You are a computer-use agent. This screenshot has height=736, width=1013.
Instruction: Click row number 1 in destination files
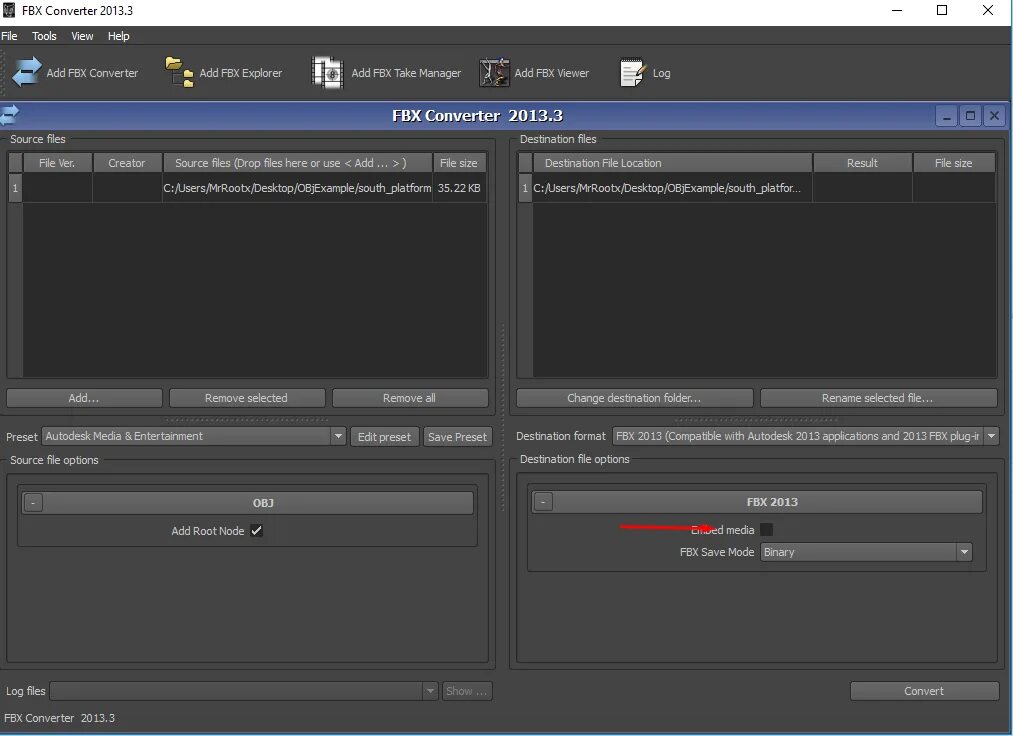[525, 188]
